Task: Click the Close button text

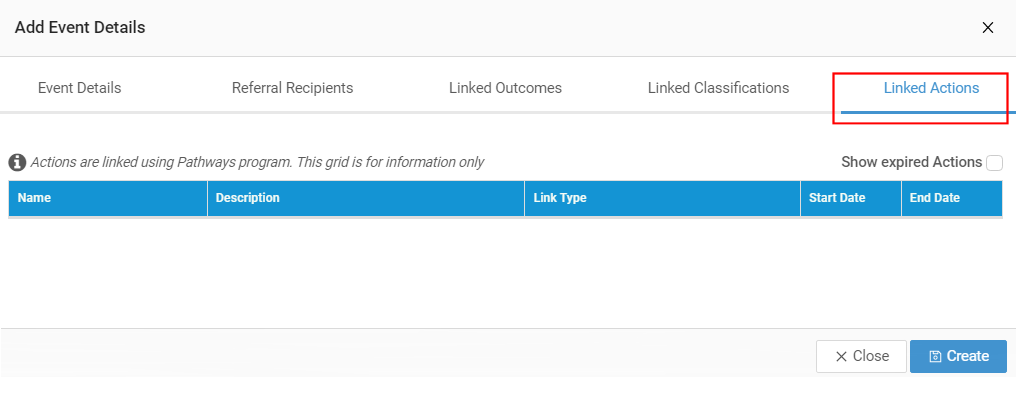Action: tap(871, 356)
